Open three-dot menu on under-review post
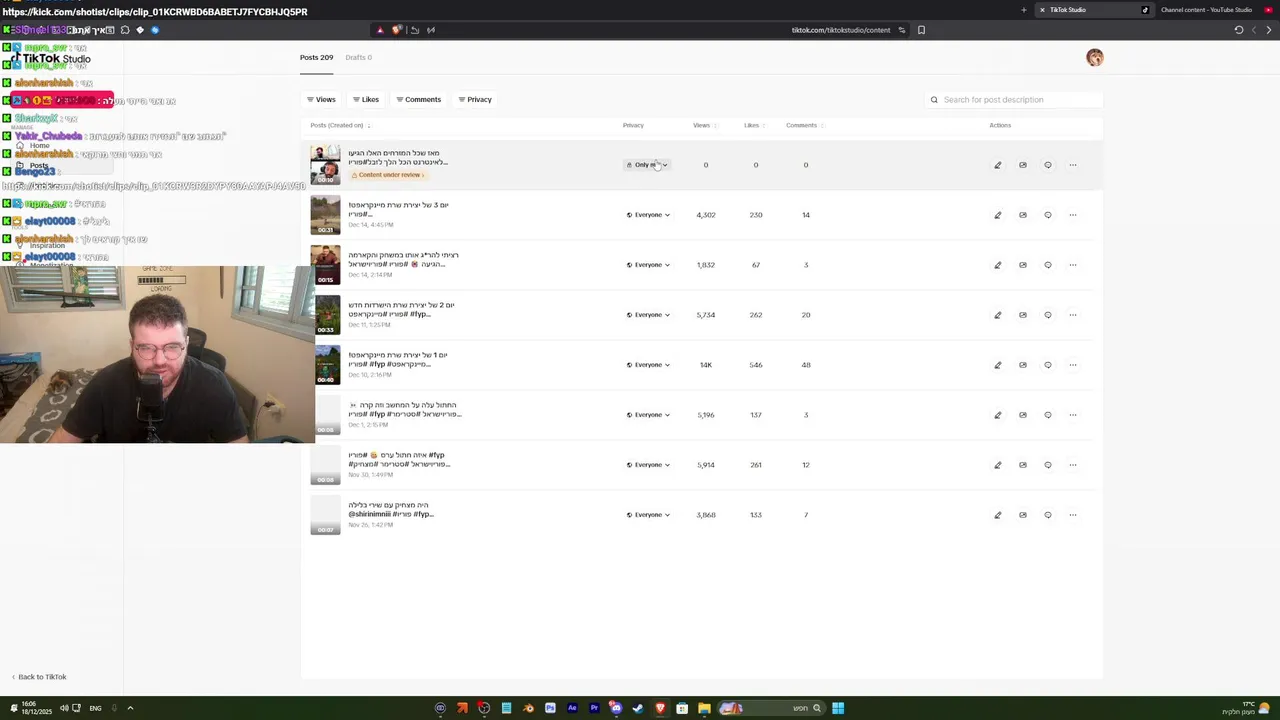Image resolution: width=1280 pixels, height=720 pixels. pyautogui.click(x=1072, y=165)
